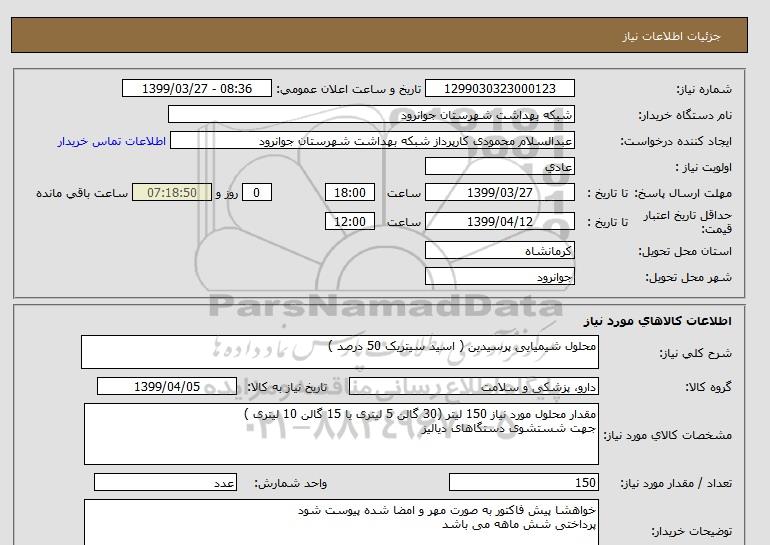The height and width of the screenshot is (545, 770).
Task: Select the delivery city field جوانرود
Action: click(499, 276)
